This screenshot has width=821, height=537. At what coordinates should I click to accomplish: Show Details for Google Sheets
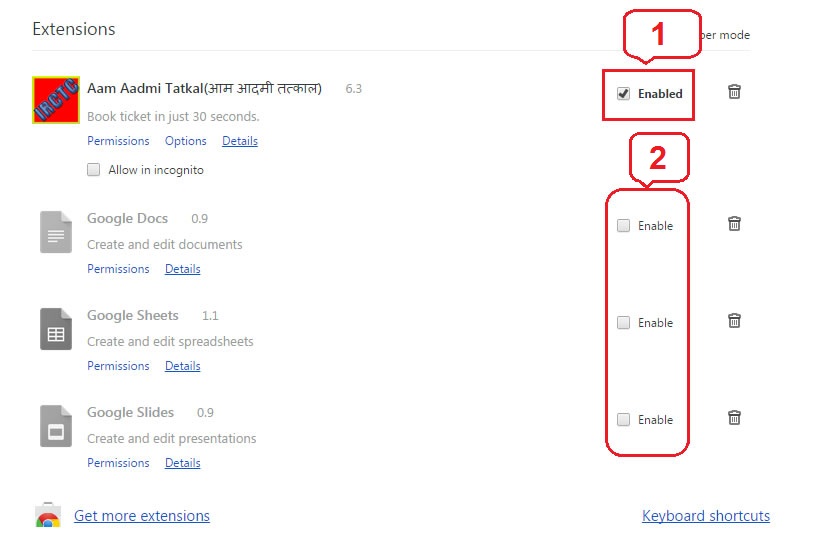183,366
